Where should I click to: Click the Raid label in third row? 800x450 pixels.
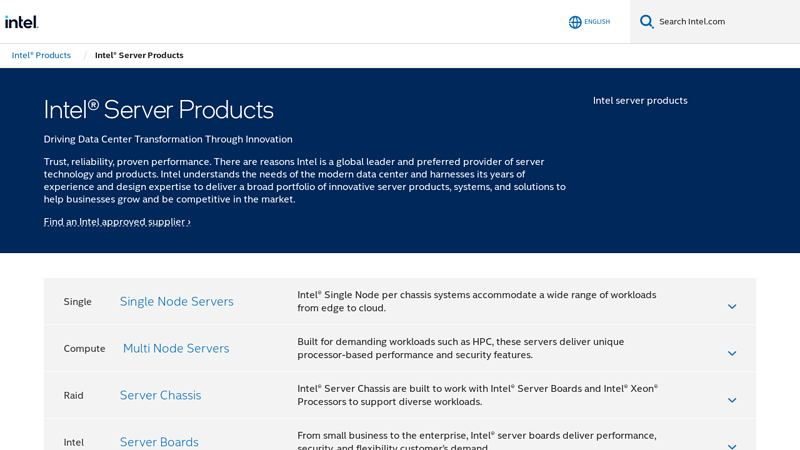pyautogui.click(x=73, y=395)
